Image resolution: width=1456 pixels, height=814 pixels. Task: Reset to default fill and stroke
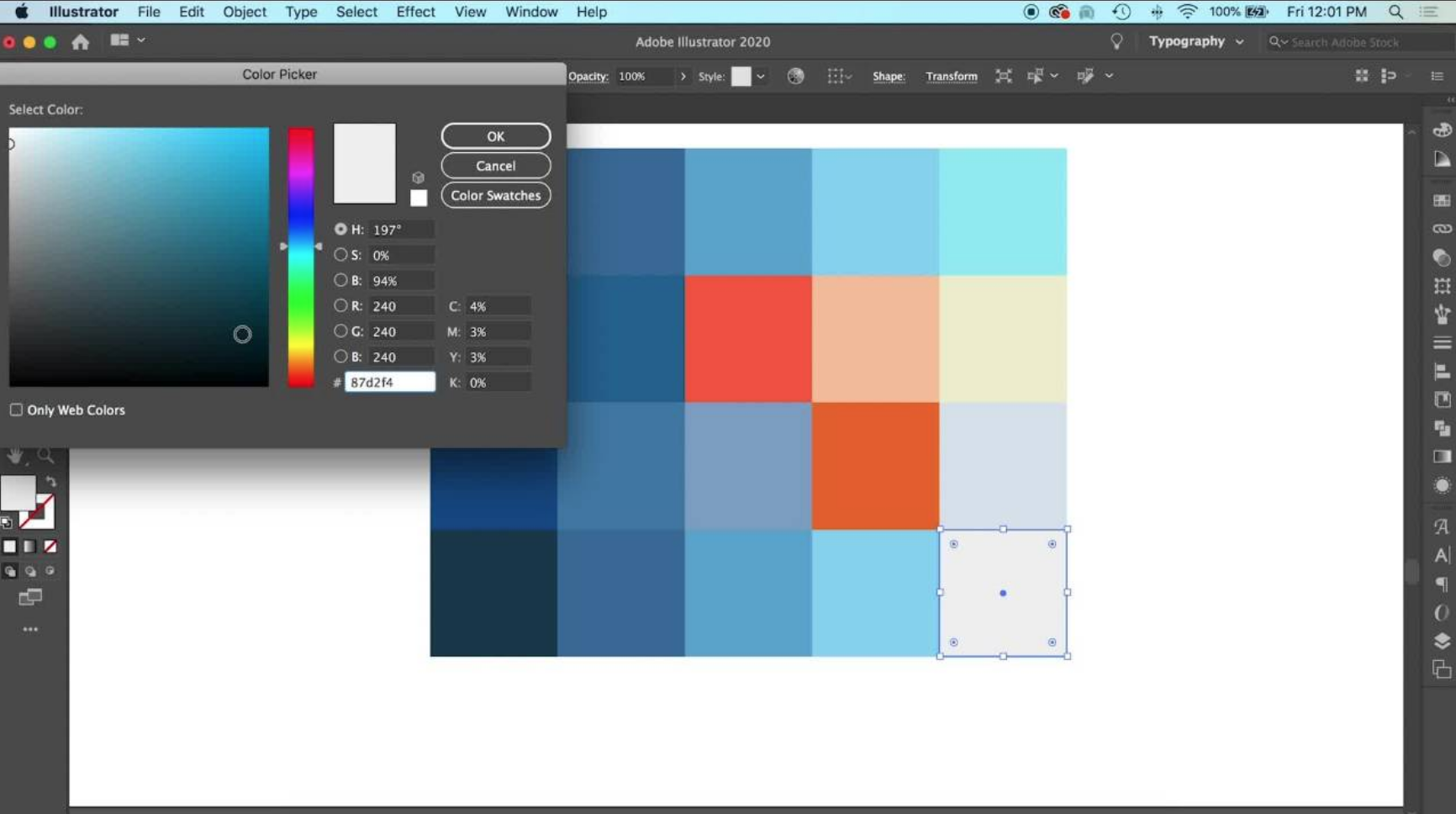coord(7,522)
